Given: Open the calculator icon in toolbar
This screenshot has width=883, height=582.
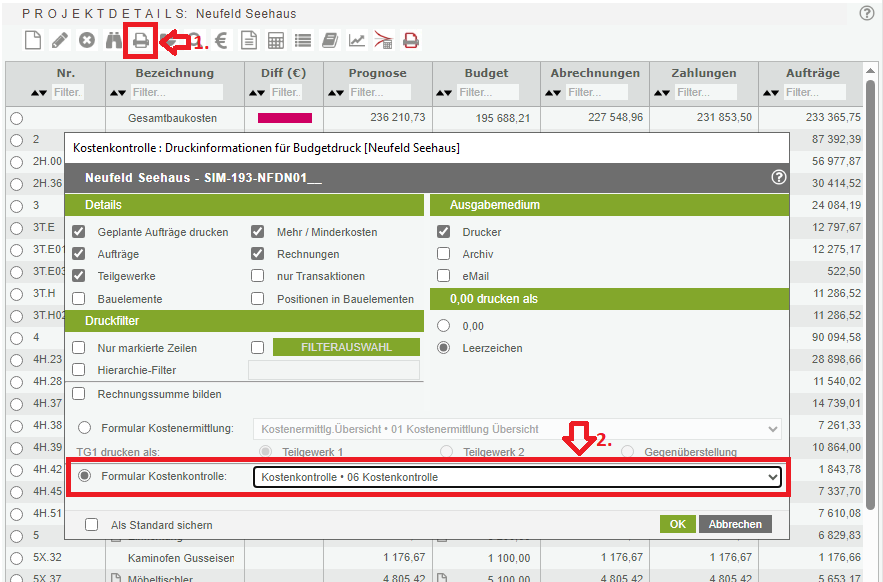Looking at the screenshot, I should click(x=275, y=41).
